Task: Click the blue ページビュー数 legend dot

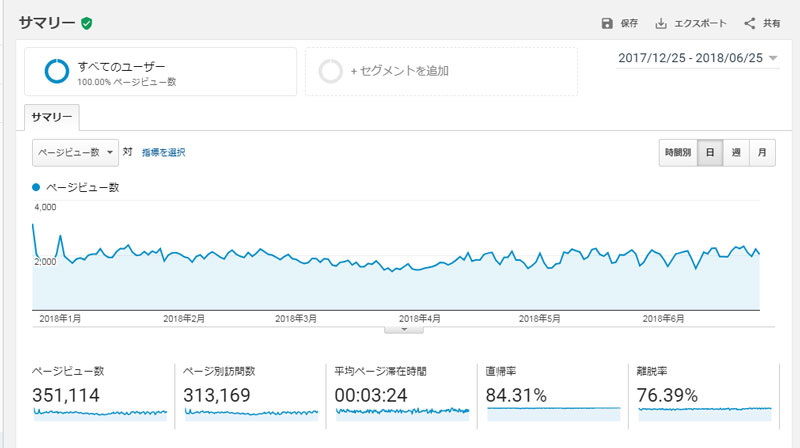Action: [36, 187]
